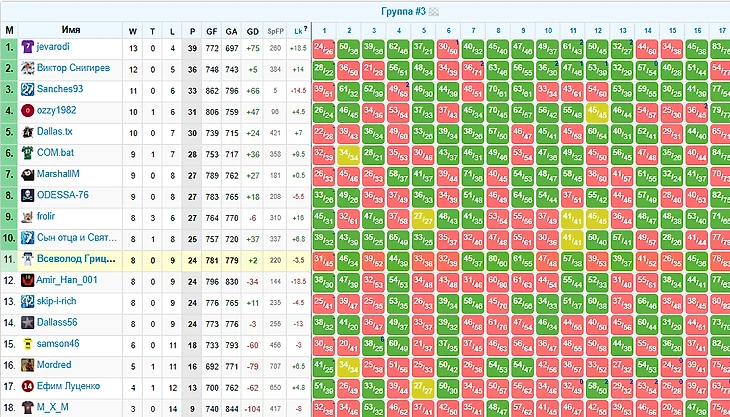Click the M_X_M shirt avatar
730x417 pixels.
pos(27,407)
